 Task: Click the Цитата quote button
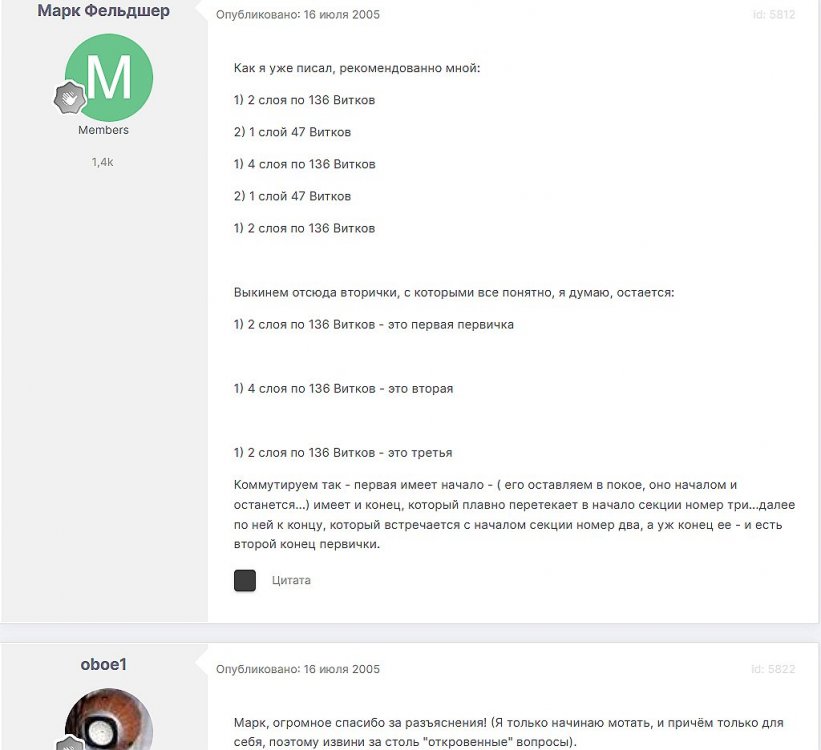pyautogui.click(x=291, y=580)
